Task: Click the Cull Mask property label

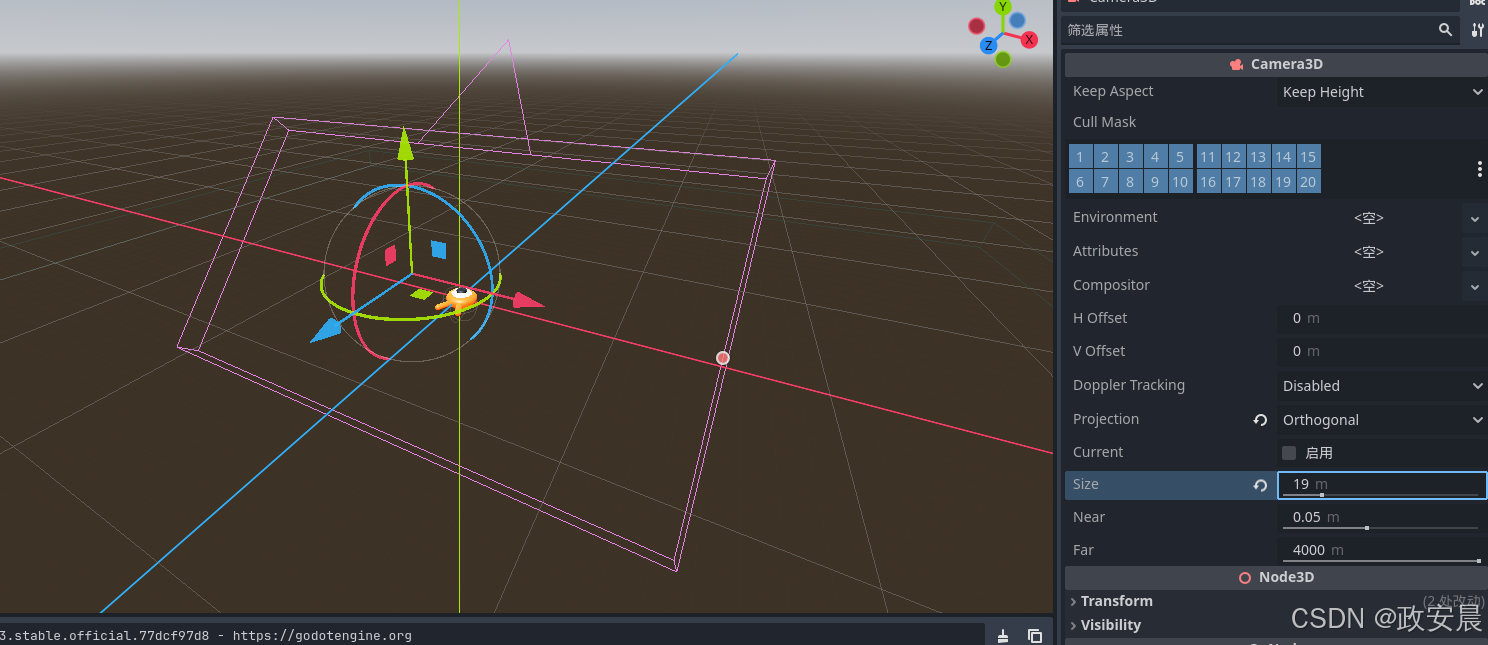Action: (x=1105, y=122)
